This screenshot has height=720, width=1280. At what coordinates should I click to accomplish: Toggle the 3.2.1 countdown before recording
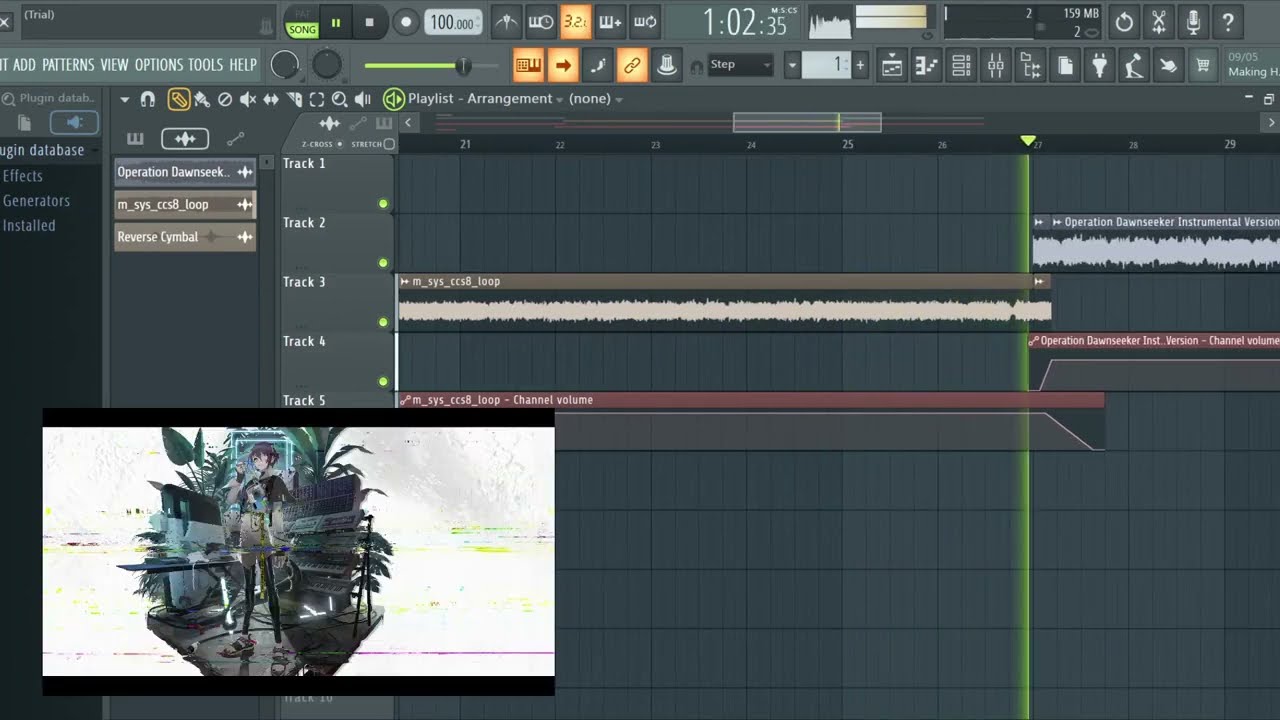[x=575, y=21]
